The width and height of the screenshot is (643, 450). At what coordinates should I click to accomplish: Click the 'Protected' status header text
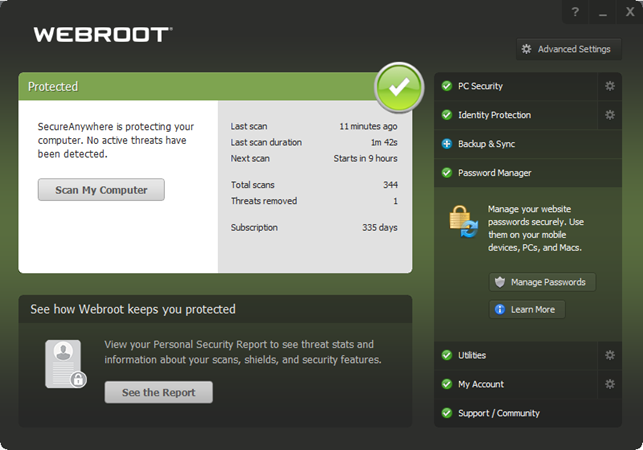pyautogui.click(x=53, y=87)
